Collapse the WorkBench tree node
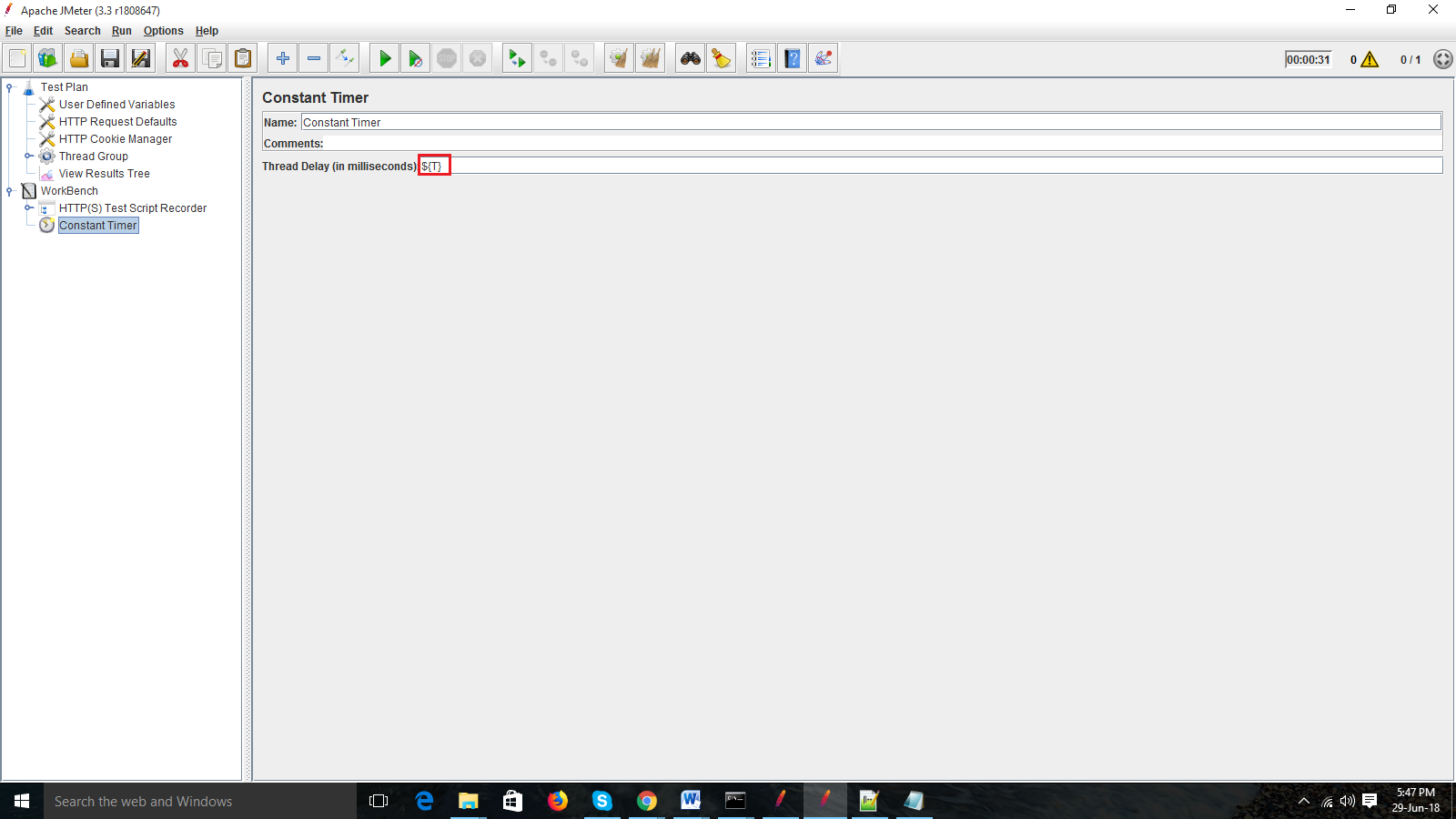Viewport: 1456px width, 819px height. click(10, 191)
